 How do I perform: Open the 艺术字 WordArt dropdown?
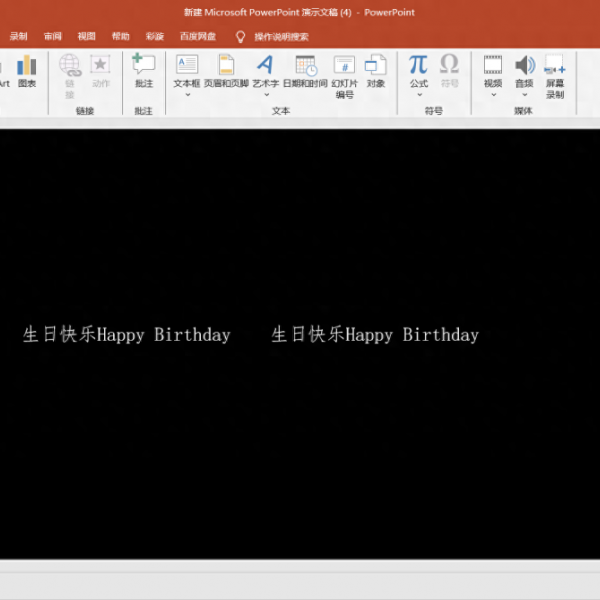pyautogui.click(x=265, y=95)
